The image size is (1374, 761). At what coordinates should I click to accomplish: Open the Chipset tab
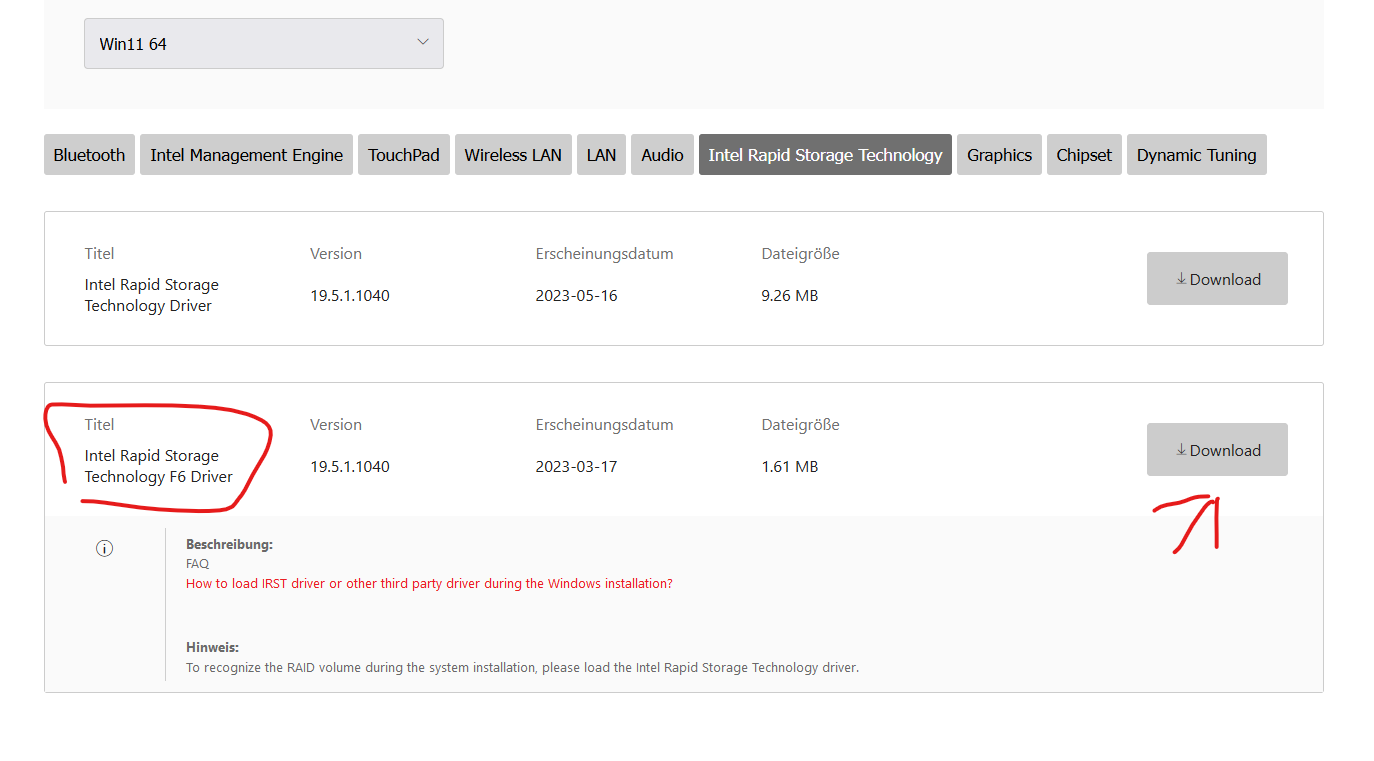1084,155
